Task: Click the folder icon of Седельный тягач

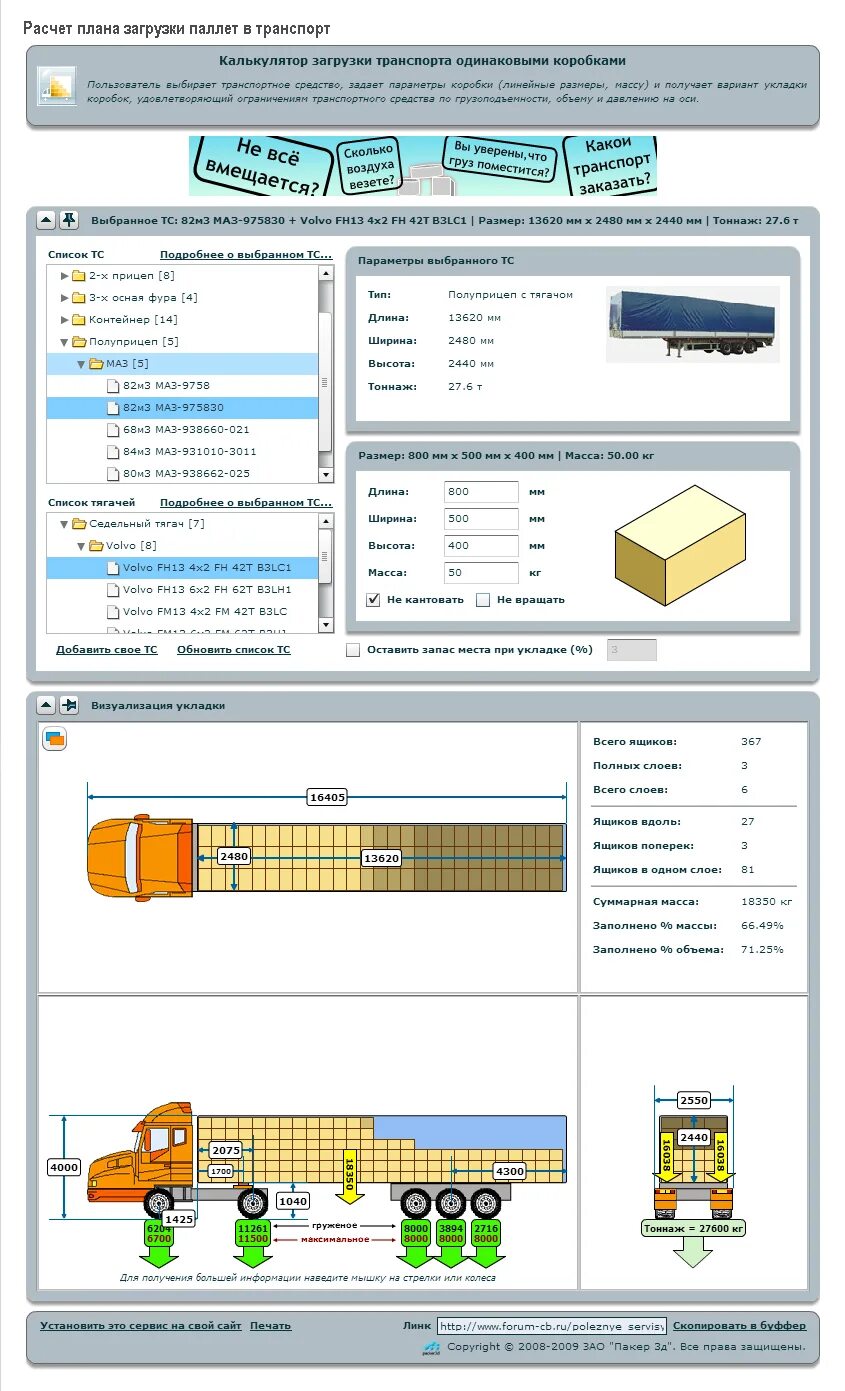Action: (79, 524)
